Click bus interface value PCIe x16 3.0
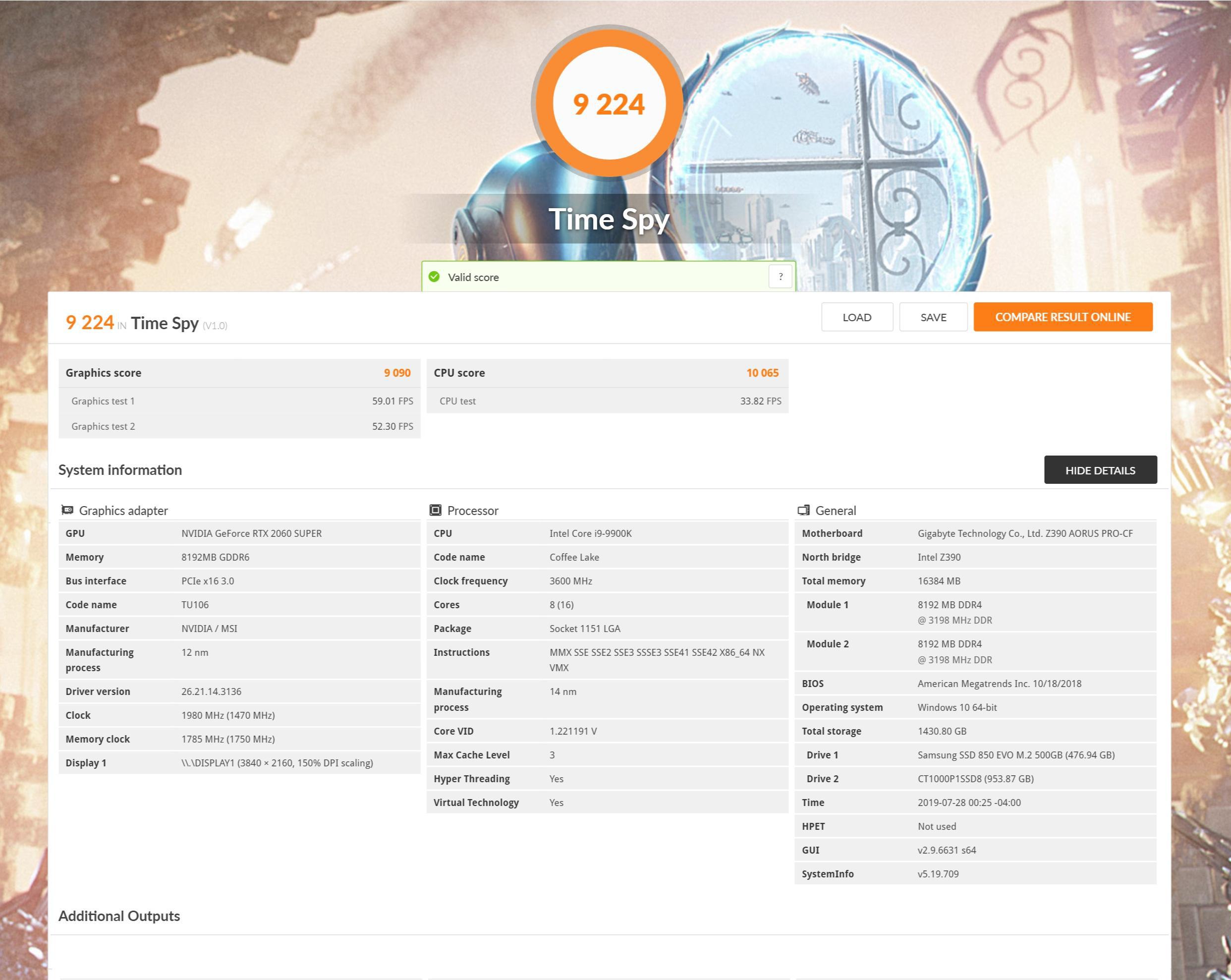This screenshot has width=1231, height=980. click(207, 581)
